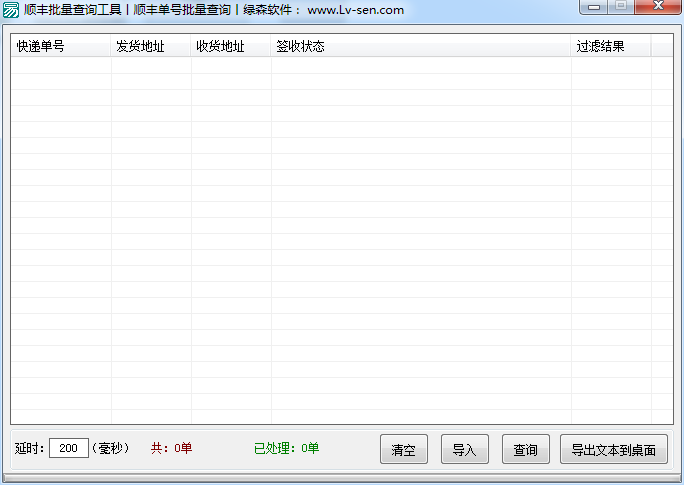Click the 已处理: 0单 processed label

coord(287,448)
